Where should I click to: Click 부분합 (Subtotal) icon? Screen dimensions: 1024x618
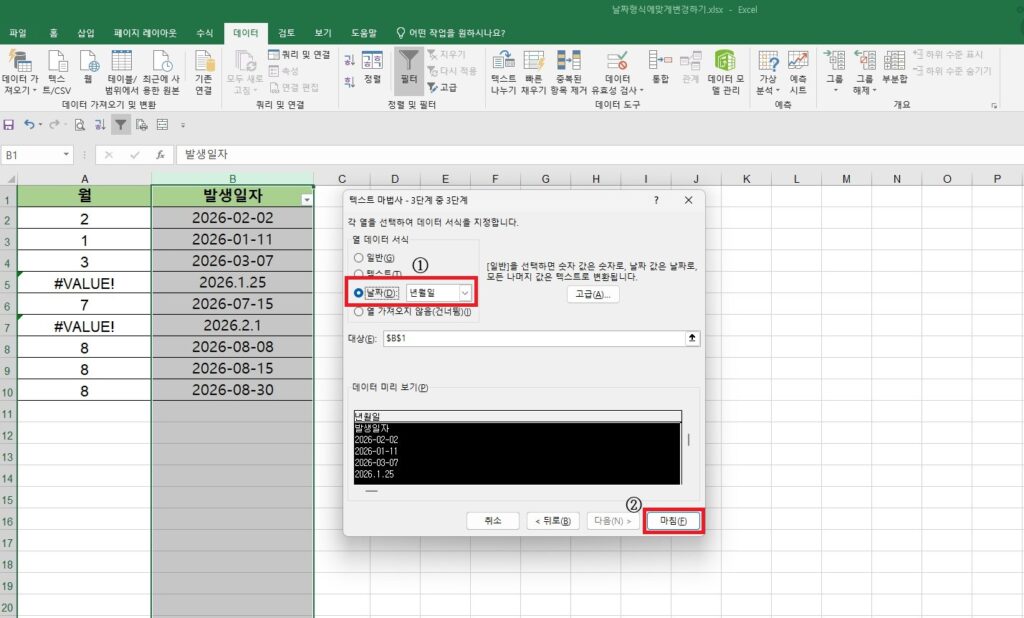895,67
